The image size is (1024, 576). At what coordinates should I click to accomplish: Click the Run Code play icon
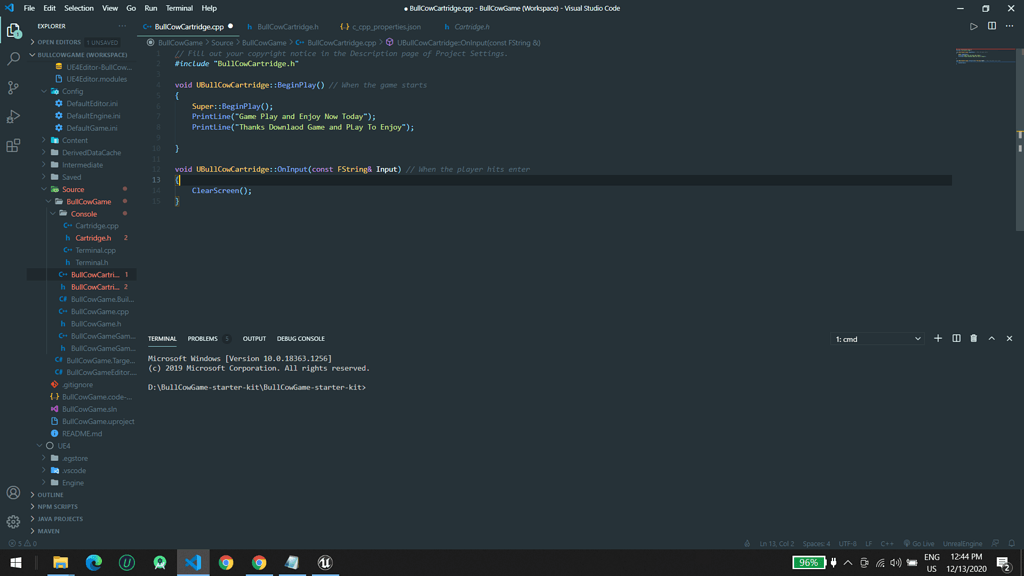(973, 27)
